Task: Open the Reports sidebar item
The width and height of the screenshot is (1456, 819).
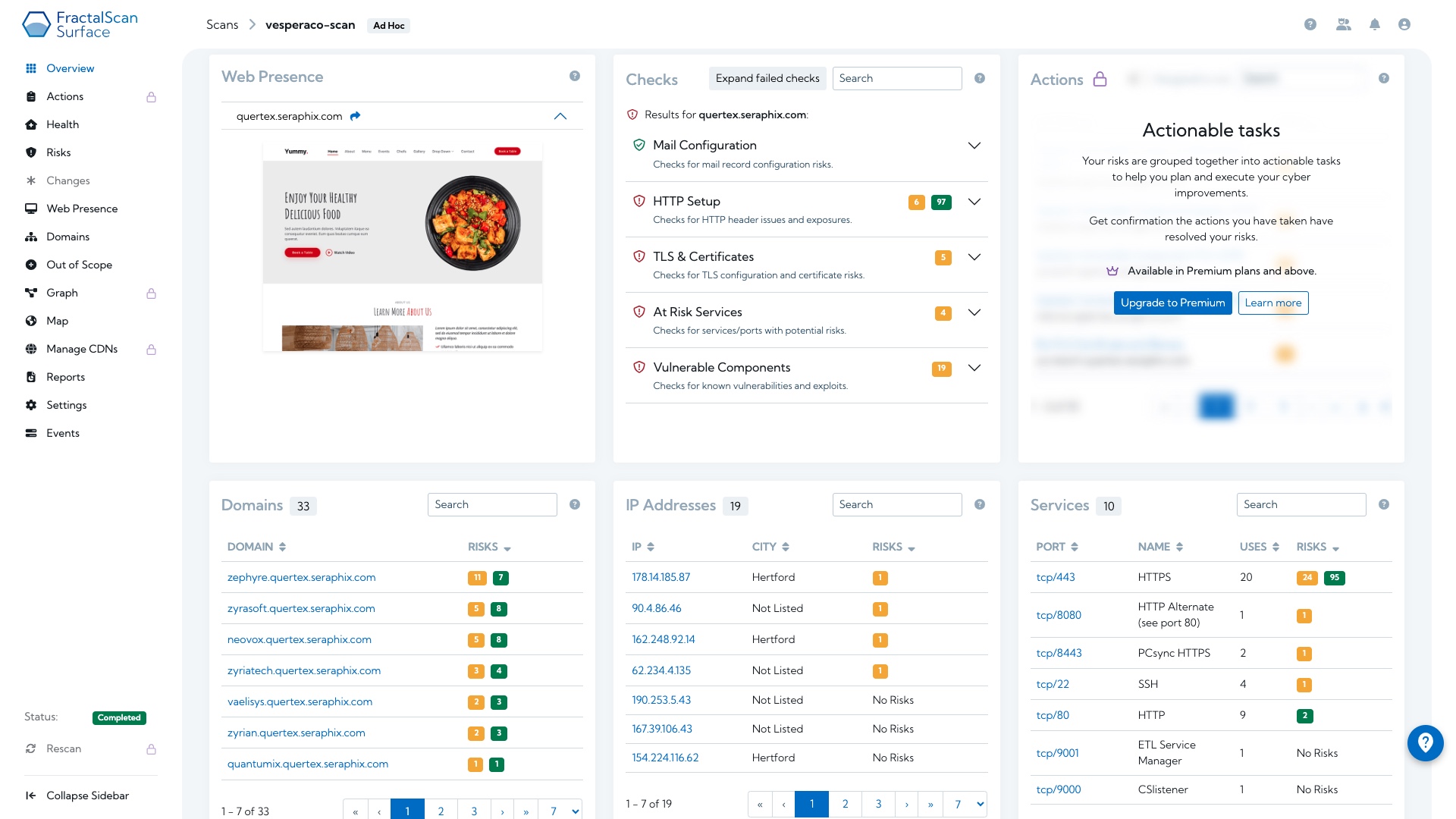Action: tap(65, 377)
